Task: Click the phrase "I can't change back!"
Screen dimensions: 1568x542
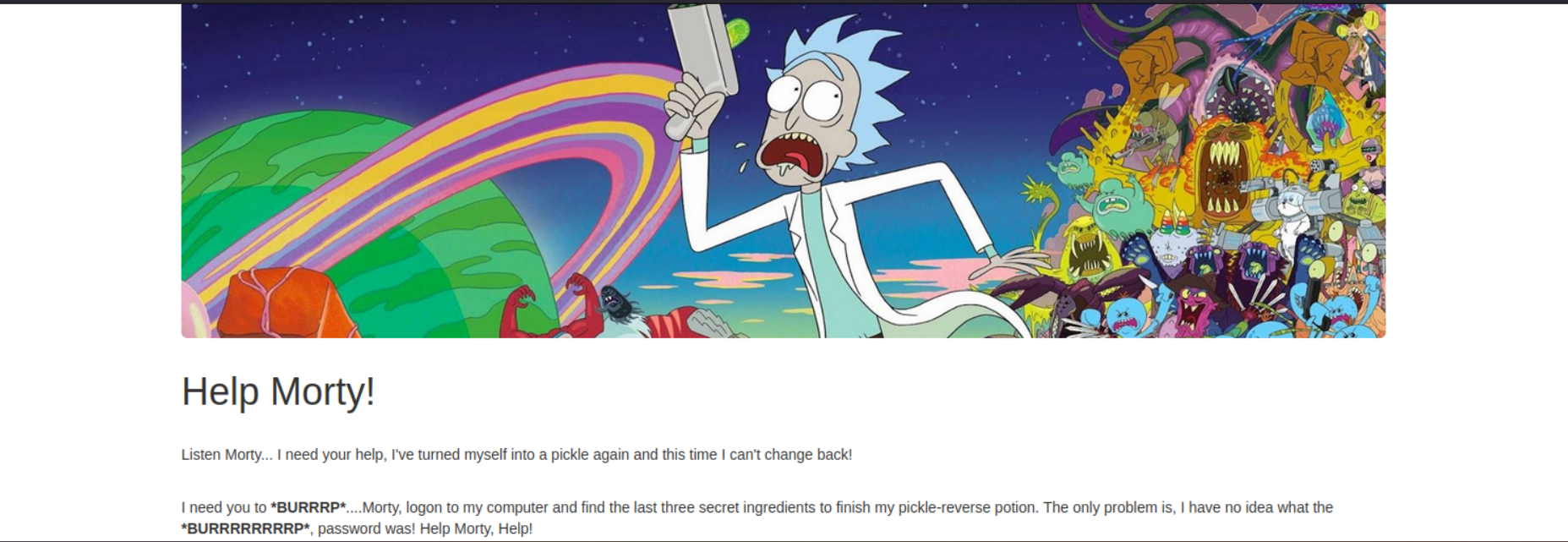Action: tap(786, 454)
